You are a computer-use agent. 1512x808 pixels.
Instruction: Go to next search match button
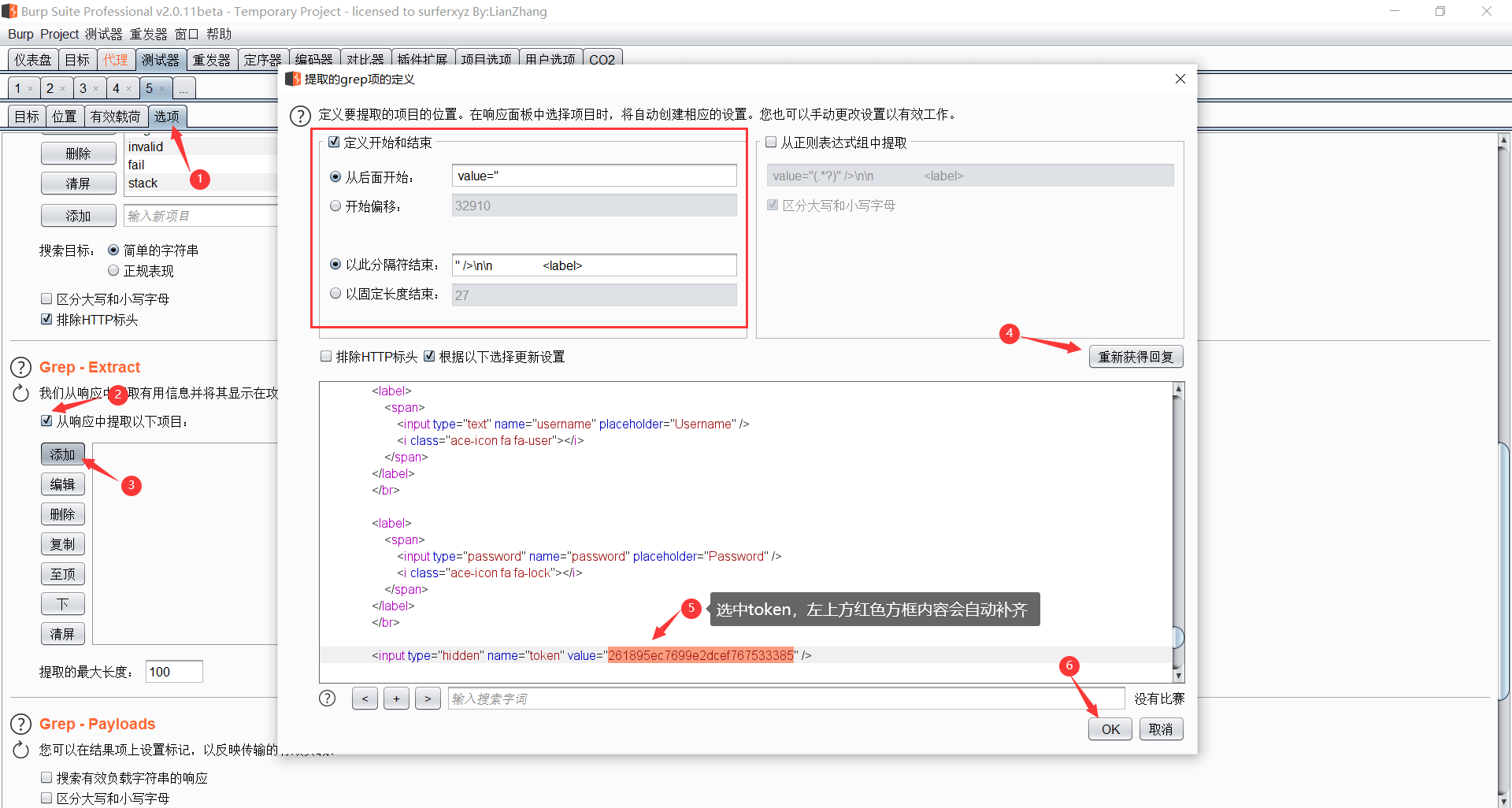pyautogui.click(x=428, y=699)
